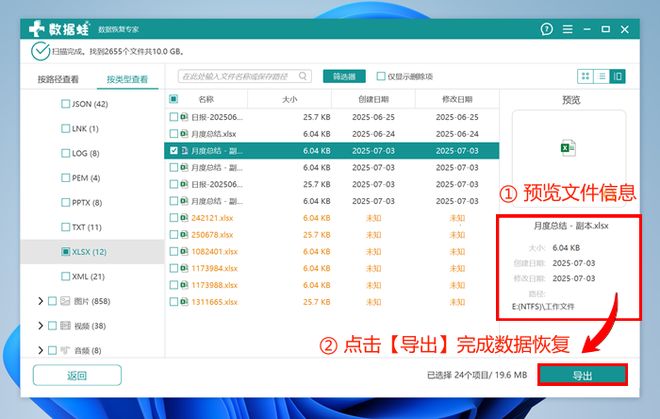
Task: Click Excel icon of 242121.xlsx row
Action: (x=184, y=218)
